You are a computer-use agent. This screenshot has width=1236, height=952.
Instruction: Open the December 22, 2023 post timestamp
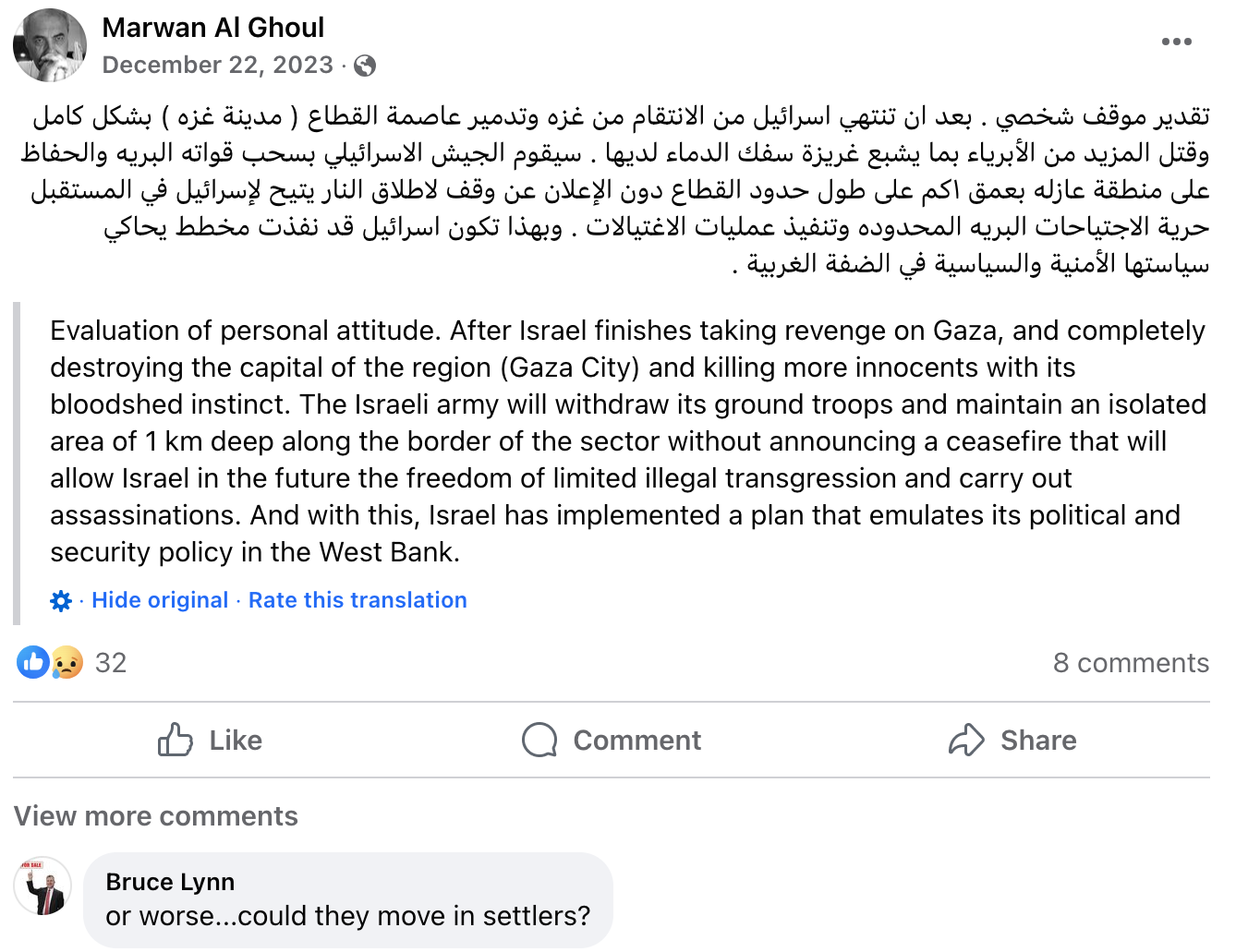point(217,66)
